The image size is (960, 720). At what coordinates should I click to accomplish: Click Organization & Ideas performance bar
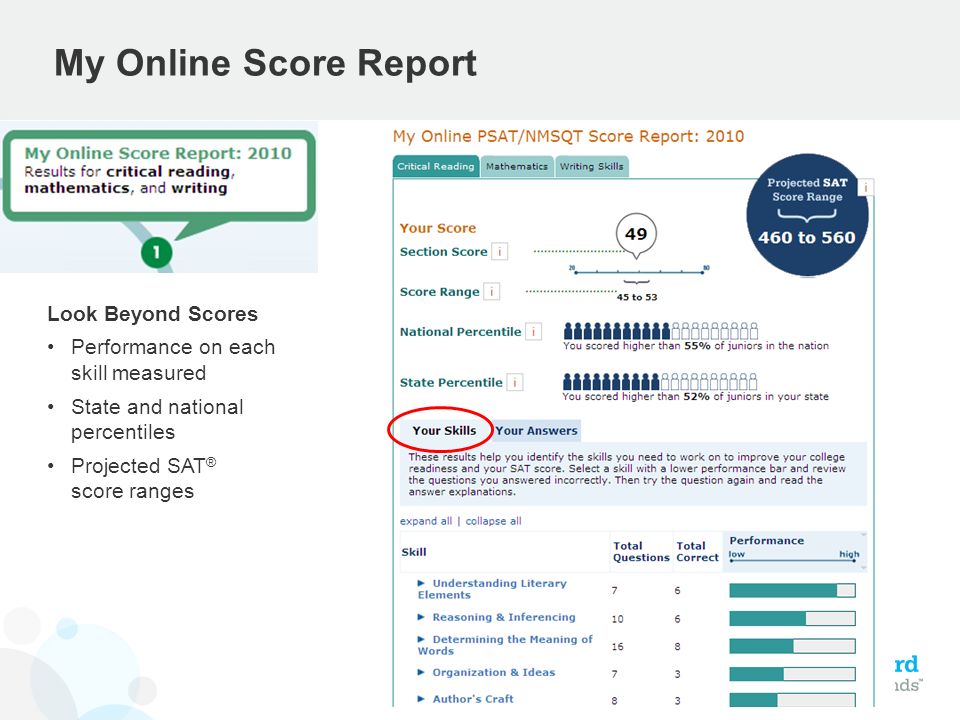tap(792, 674)
